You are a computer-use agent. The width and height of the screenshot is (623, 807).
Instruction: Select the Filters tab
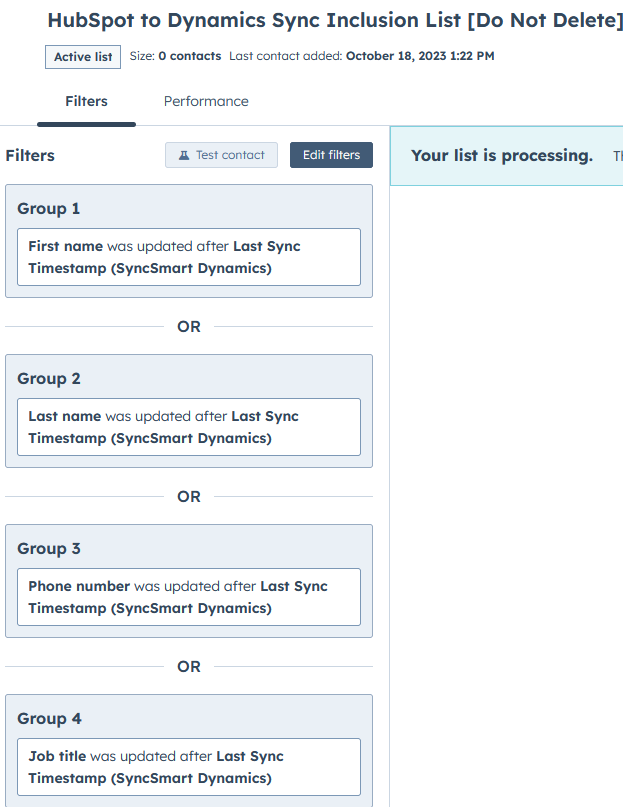pos(86,101)
